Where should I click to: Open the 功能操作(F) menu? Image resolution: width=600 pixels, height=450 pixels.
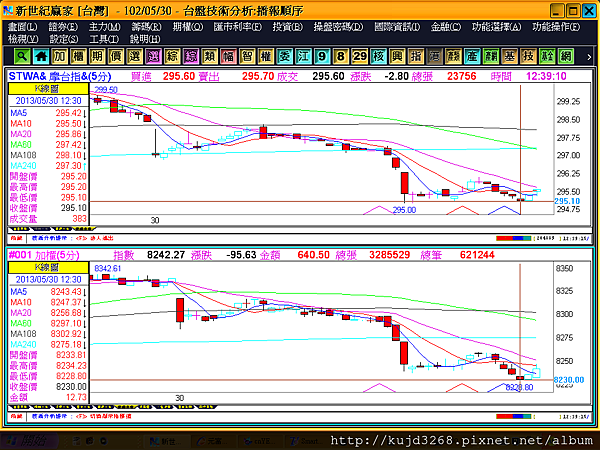tap(556, 27)
